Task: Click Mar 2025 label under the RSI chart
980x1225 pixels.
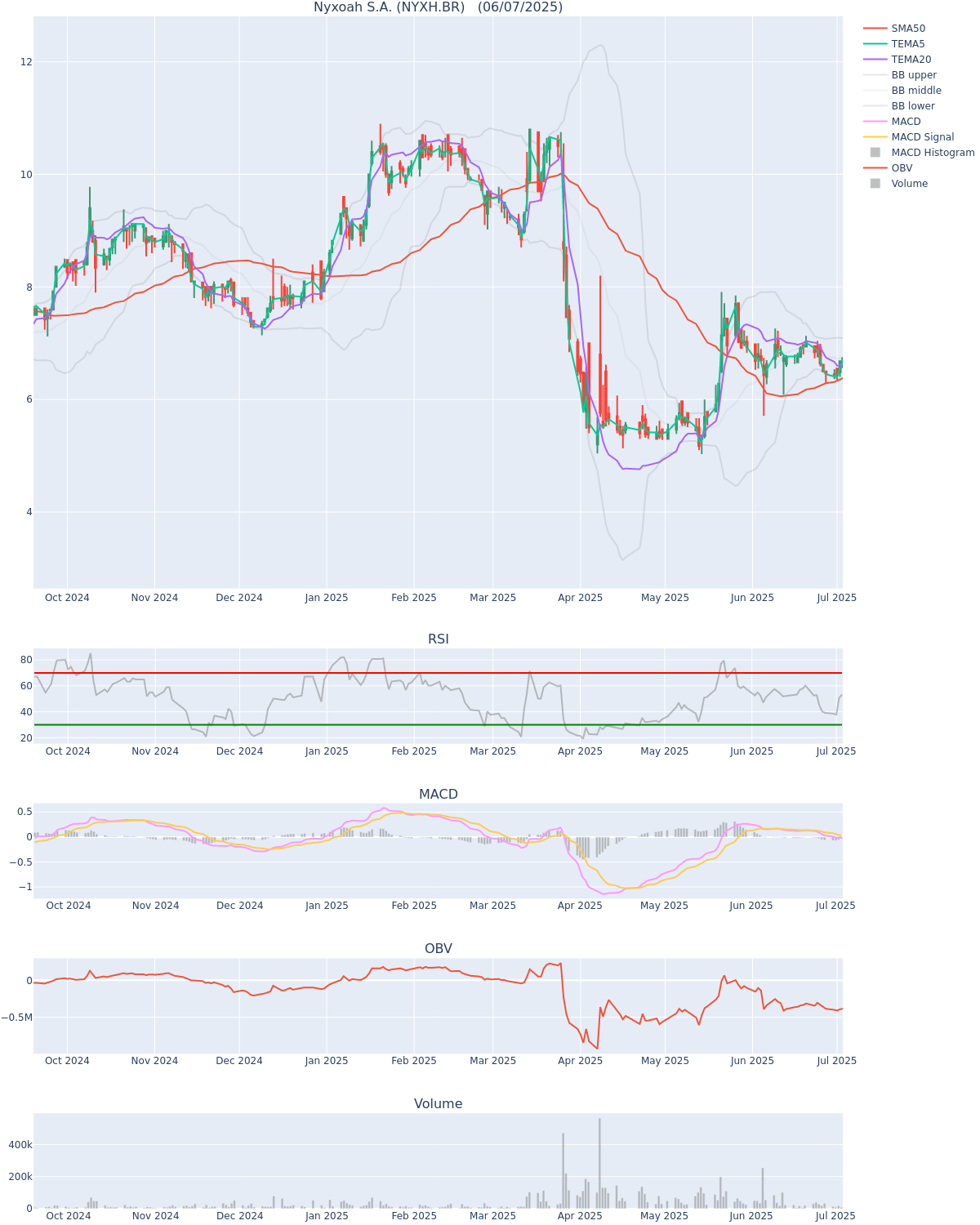Action: tap(493, 751)
